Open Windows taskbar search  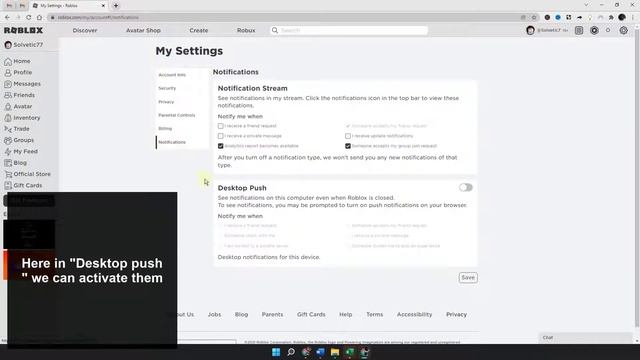291,352
